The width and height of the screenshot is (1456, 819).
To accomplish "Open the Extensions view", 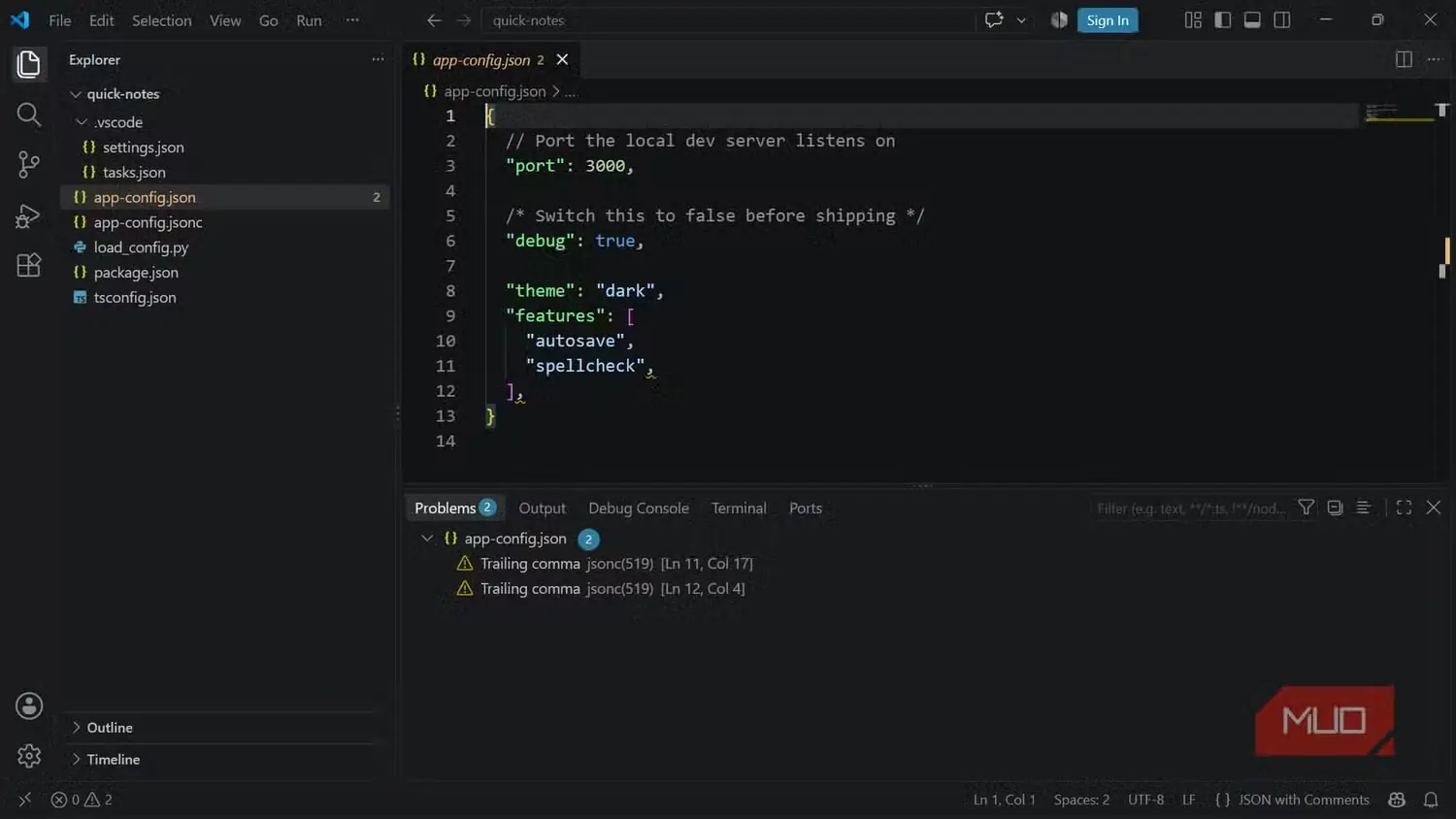I will [29, 265].
